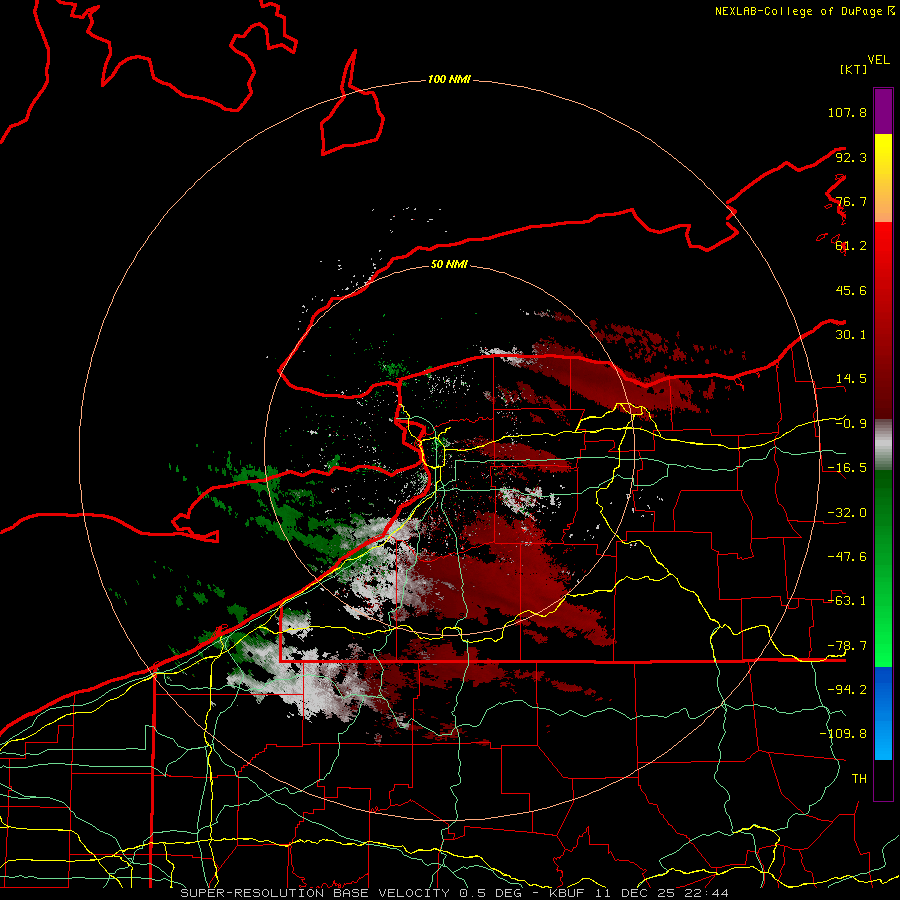Click the -32.0 velocity scale label
The image size is (900, 900).
(x=847, y=513)
